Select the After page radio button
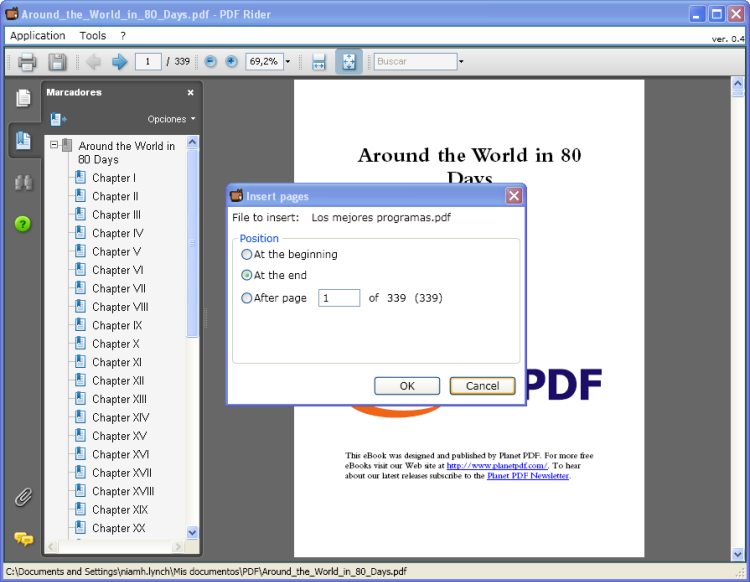 (x=246, y=298)
